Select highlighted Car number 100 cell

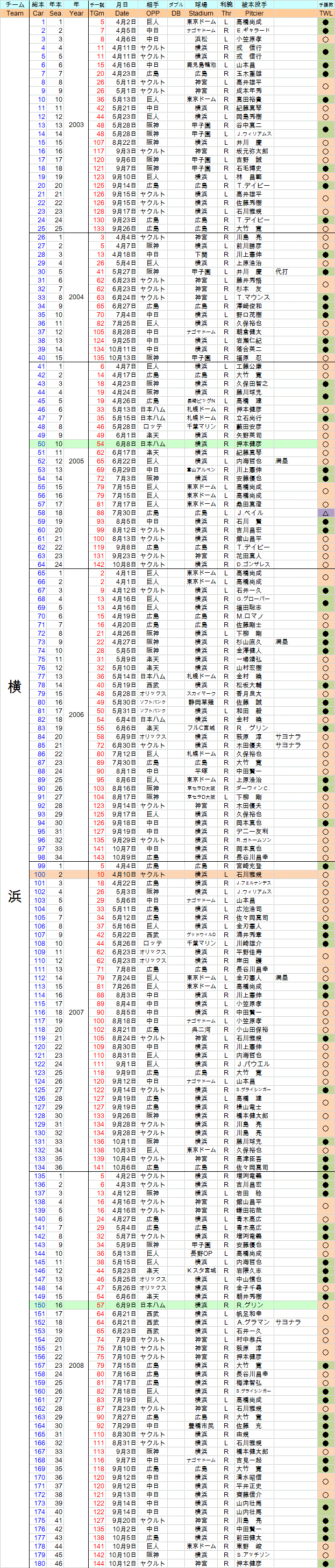click(38, 874)
